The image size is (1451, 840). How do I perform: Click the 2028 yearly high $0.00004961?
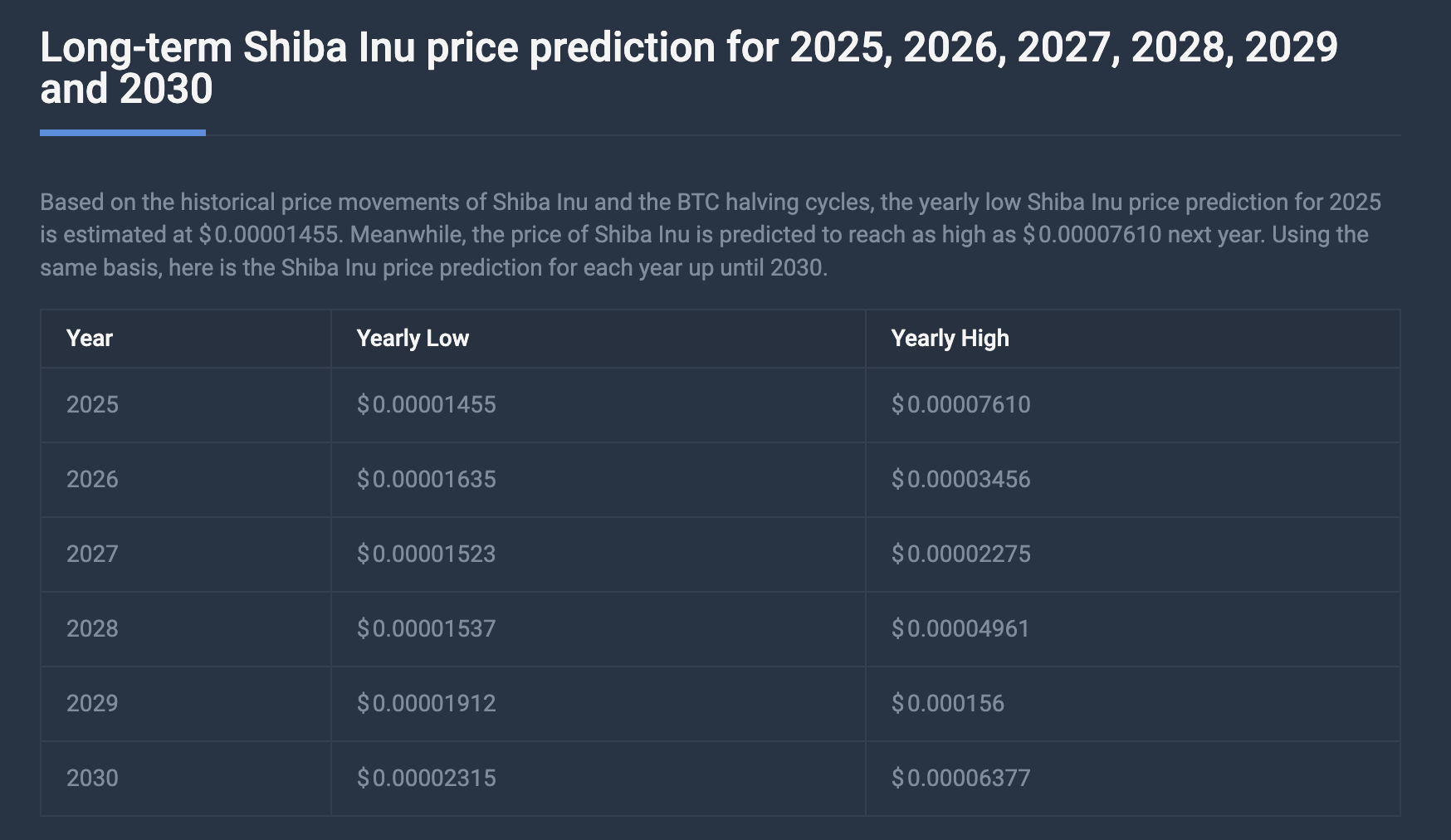coord(961,629)
